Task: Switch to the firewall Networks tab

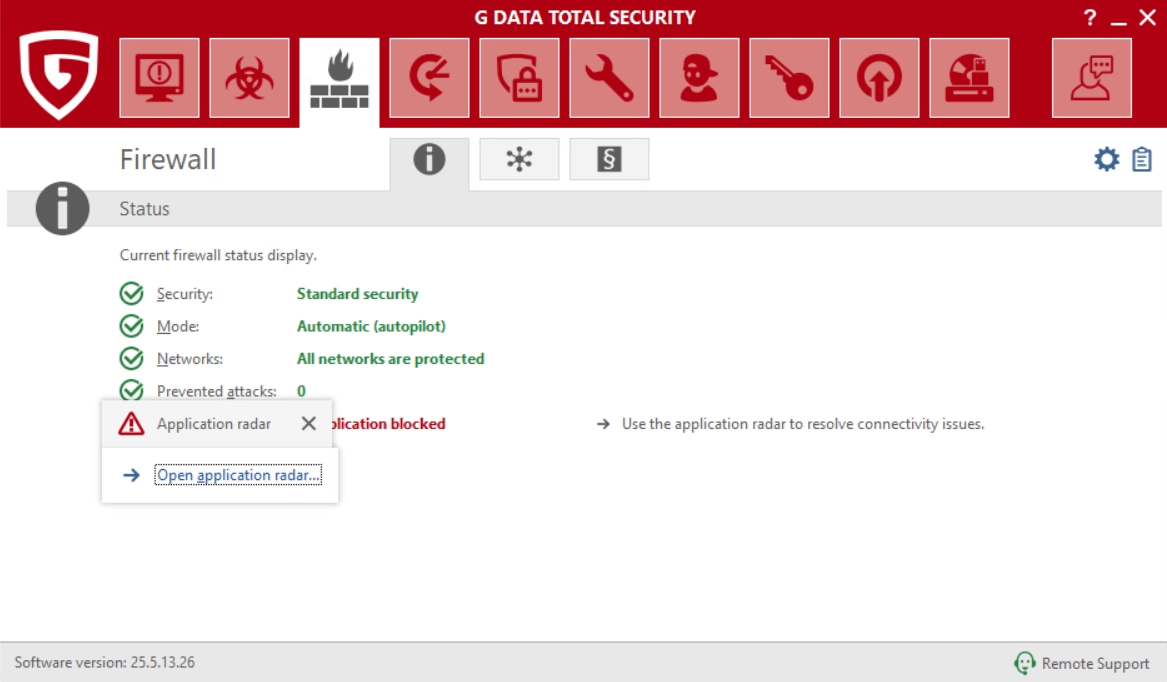Action: pos(519,160)
